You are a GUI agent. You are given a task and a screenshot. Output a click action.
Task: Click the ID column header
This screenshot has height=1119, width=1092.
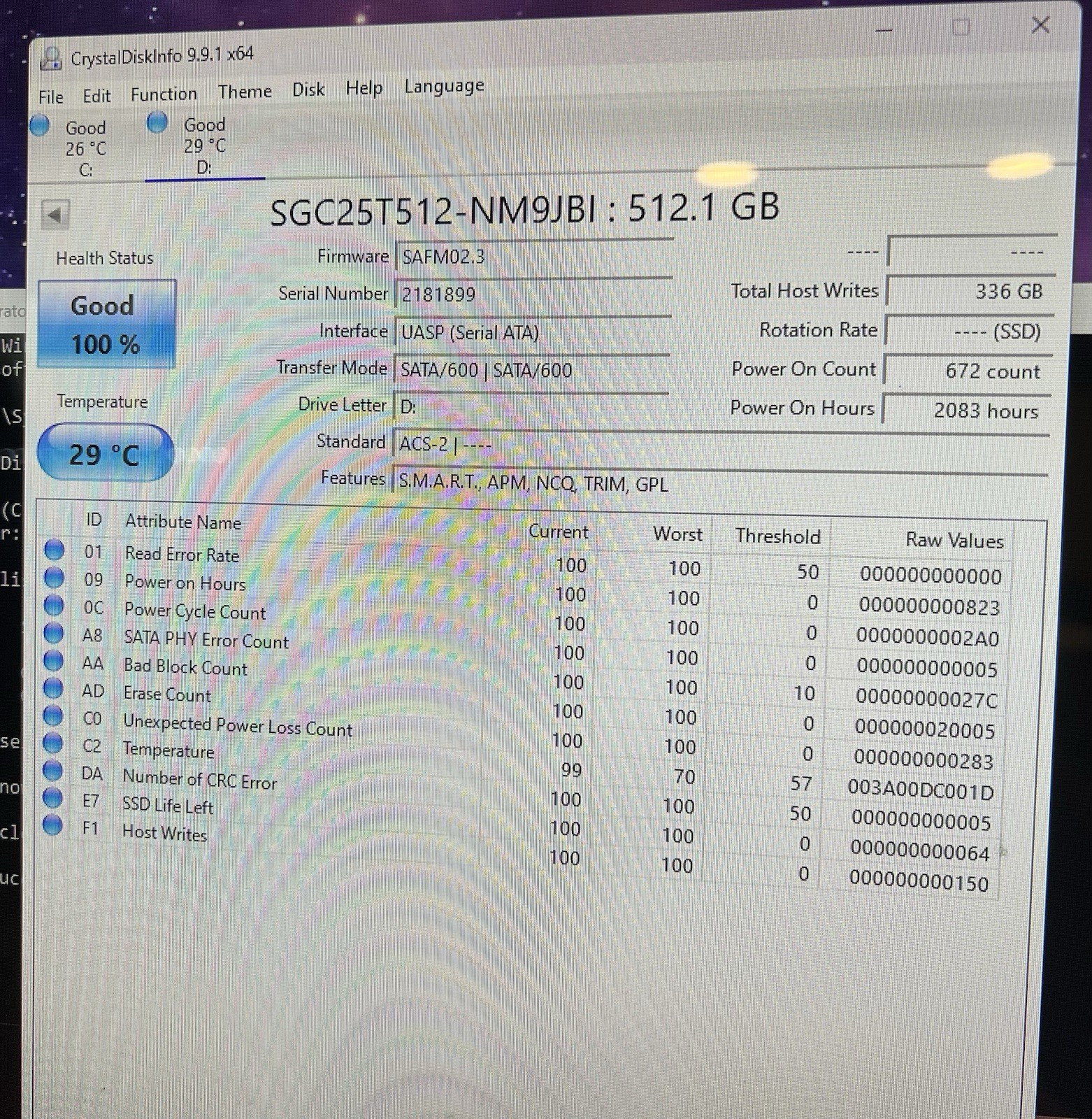[94, 520]
